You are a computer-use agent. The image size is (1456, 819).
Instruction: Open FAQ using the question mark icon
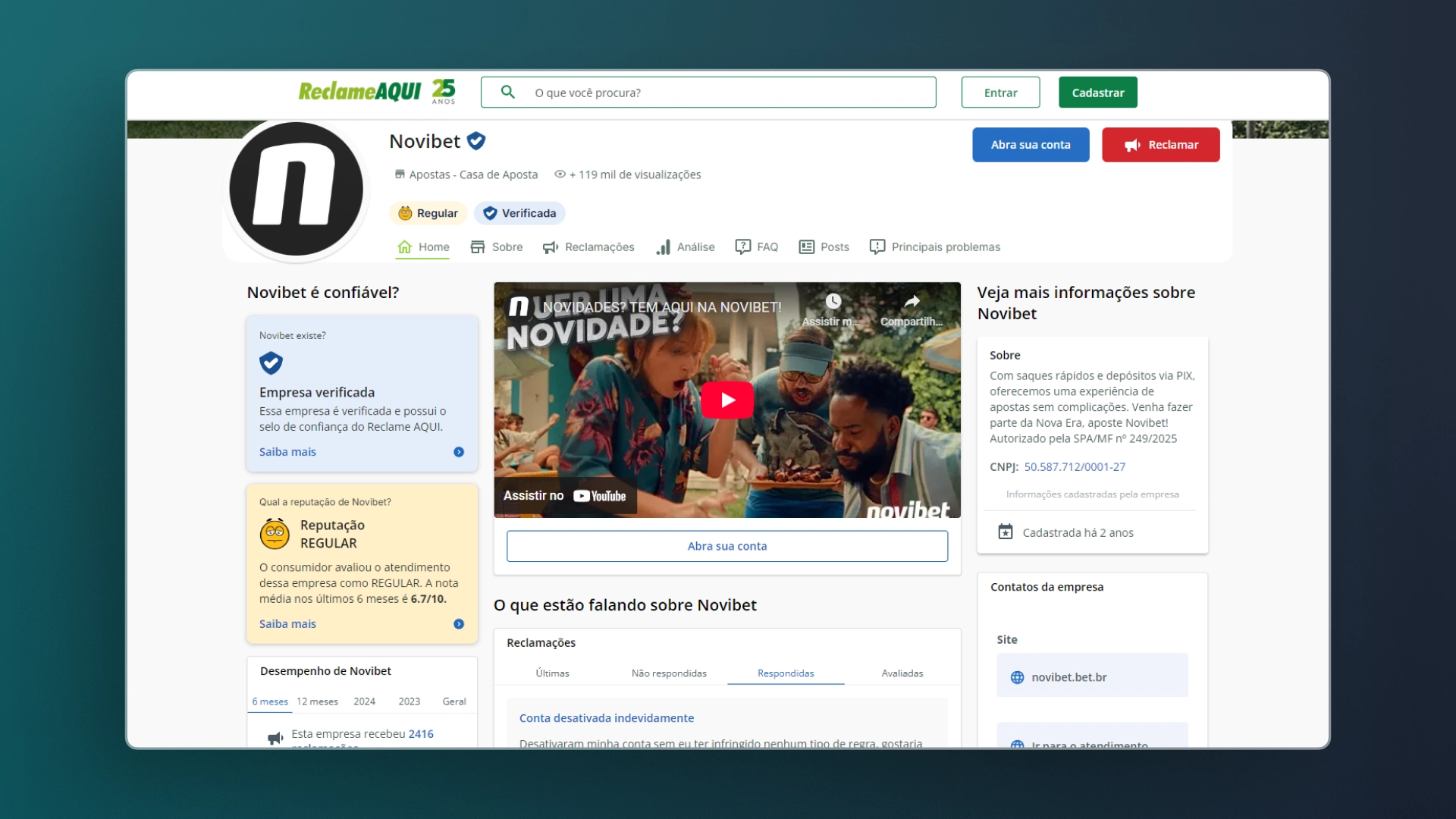click(742, 246)
